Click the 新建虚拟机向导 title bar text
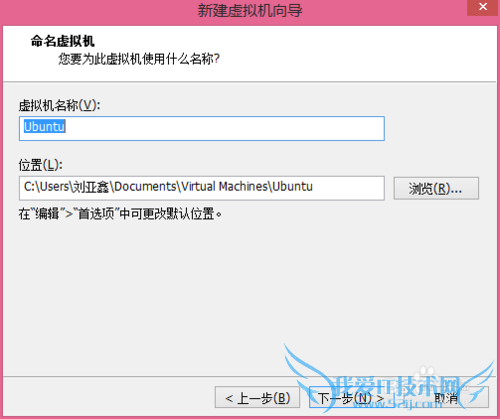This screenshot has width=500, height=419. (250, 10)
